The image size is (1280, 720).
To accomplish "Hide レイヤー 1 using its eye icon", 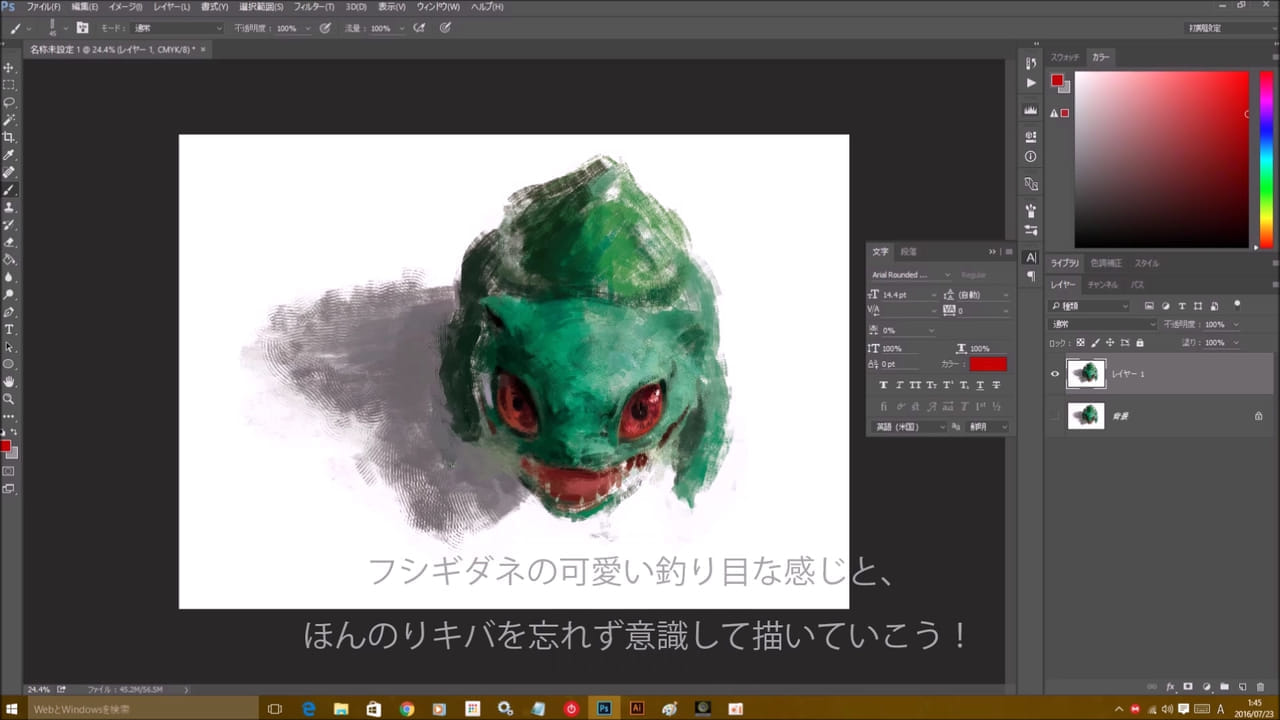I will (1054, 374).
